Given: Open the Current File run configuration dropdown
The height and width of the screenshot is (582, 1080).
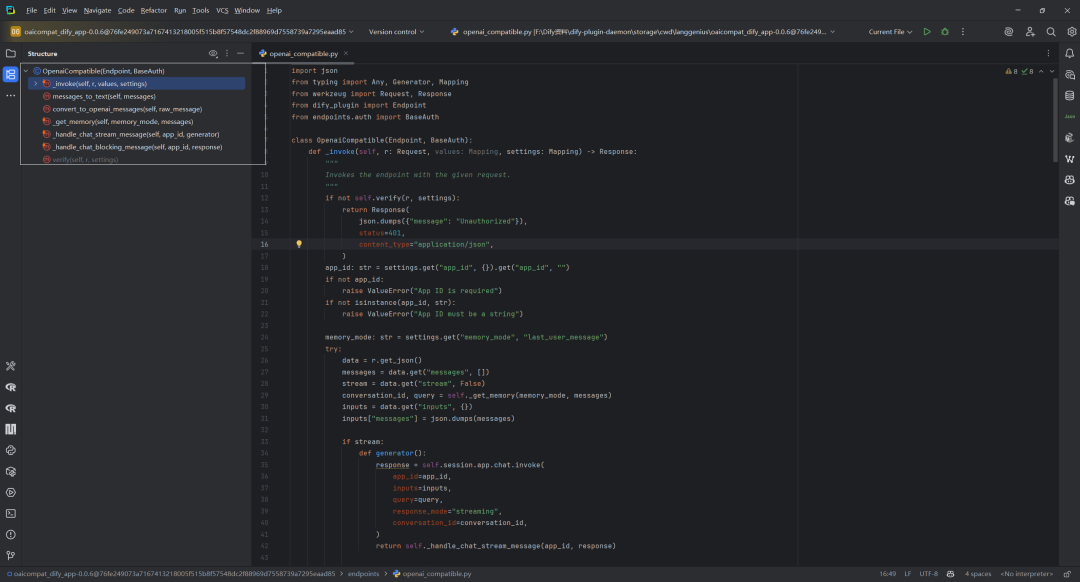Looking at the screenshot, I should [x=891, y=32].
